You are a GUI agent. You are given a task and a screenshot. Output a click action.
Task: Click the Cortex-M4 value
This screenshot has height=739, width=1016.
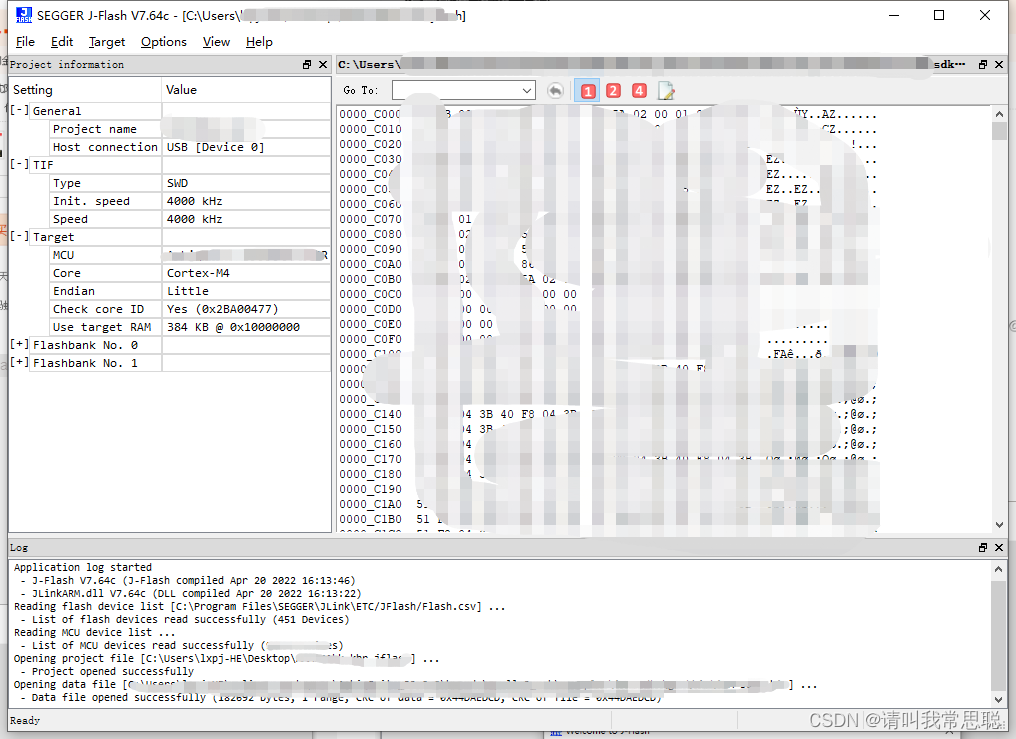coord(198,273)
